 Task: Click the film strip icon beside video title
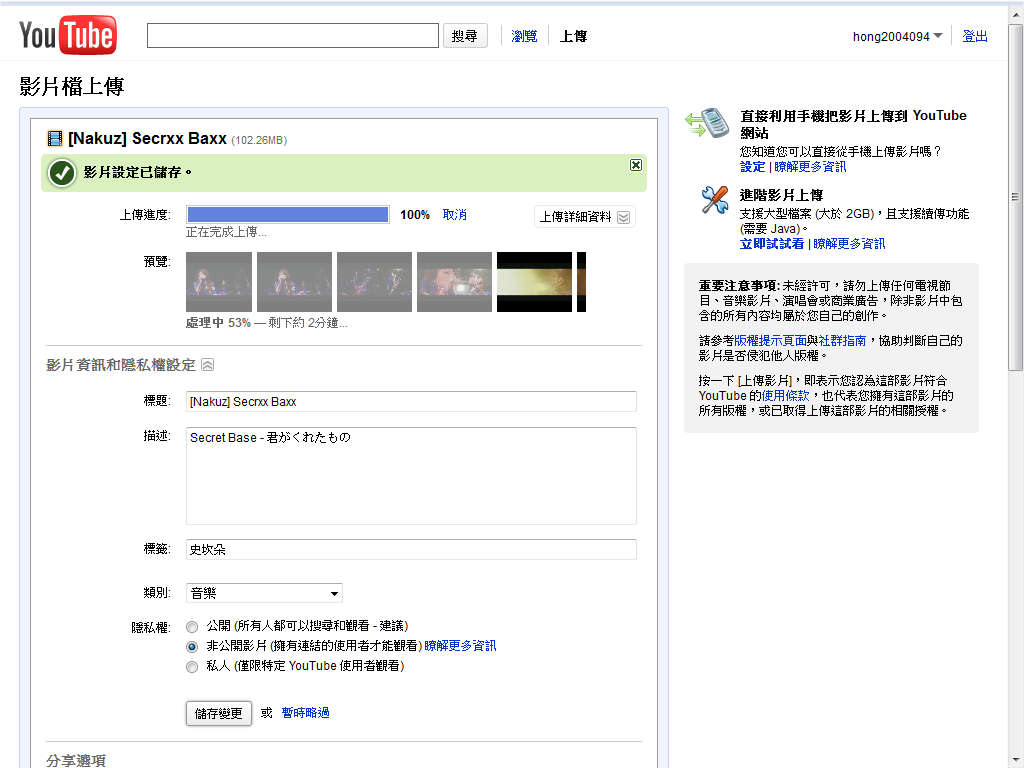55,138
